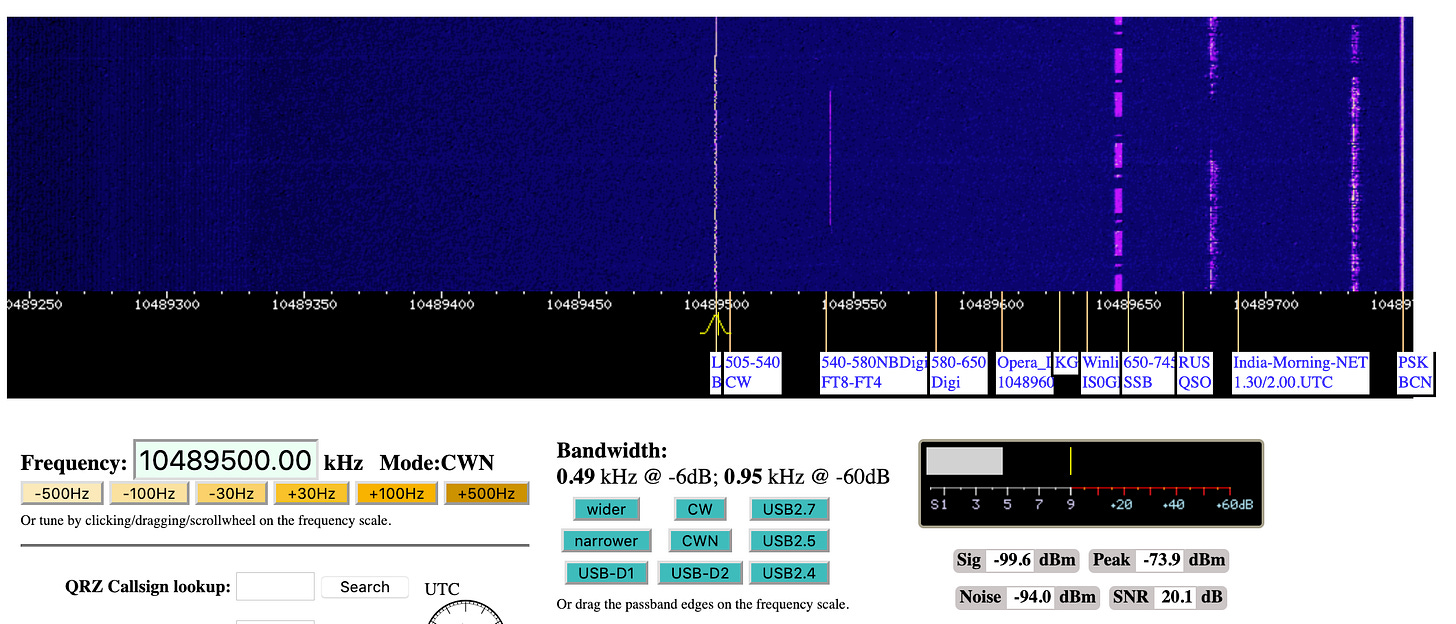The height and width of the screenshot is (624, 1456).
Task: Widen the filter with the wider button
Action: pos(606,509)
